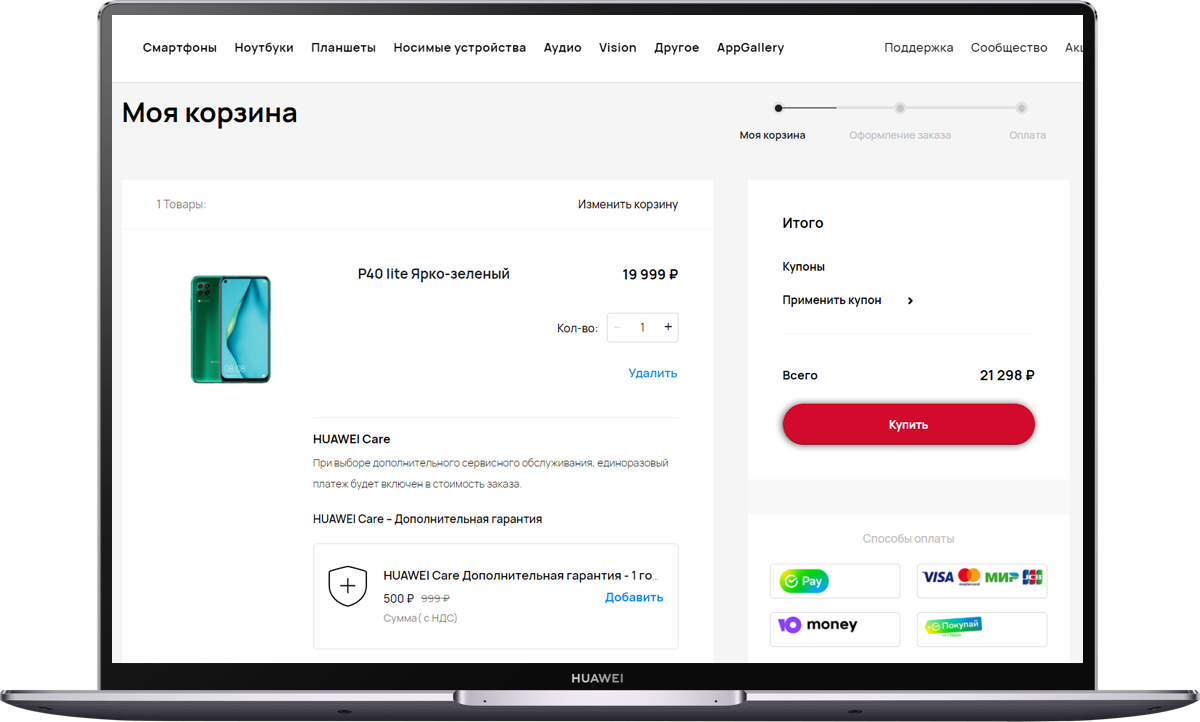
Task: Open the Смартфоны menu
Action: click(x=180, y=48)
